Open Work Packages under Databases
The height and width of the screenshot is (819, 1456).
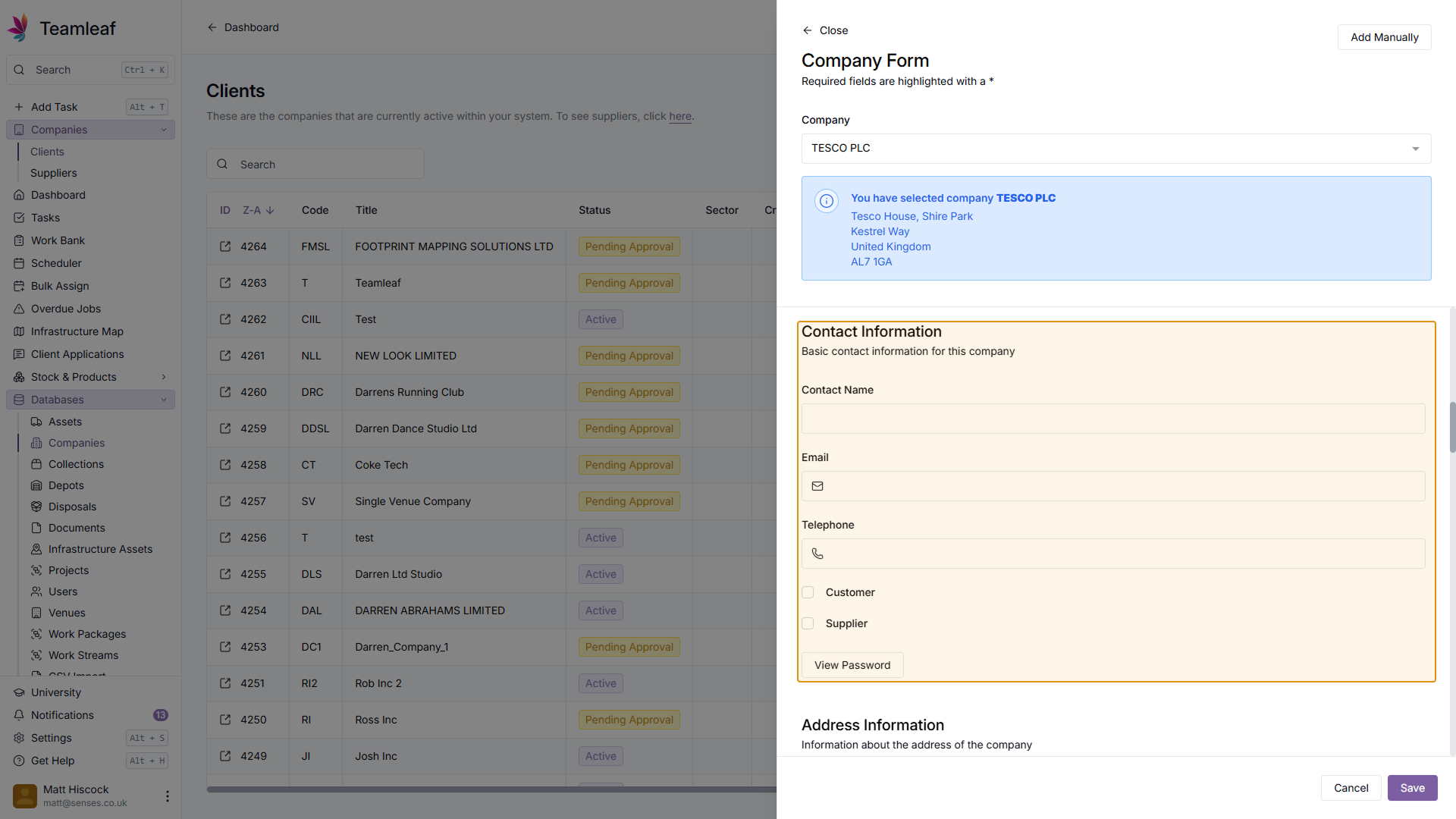87,634
